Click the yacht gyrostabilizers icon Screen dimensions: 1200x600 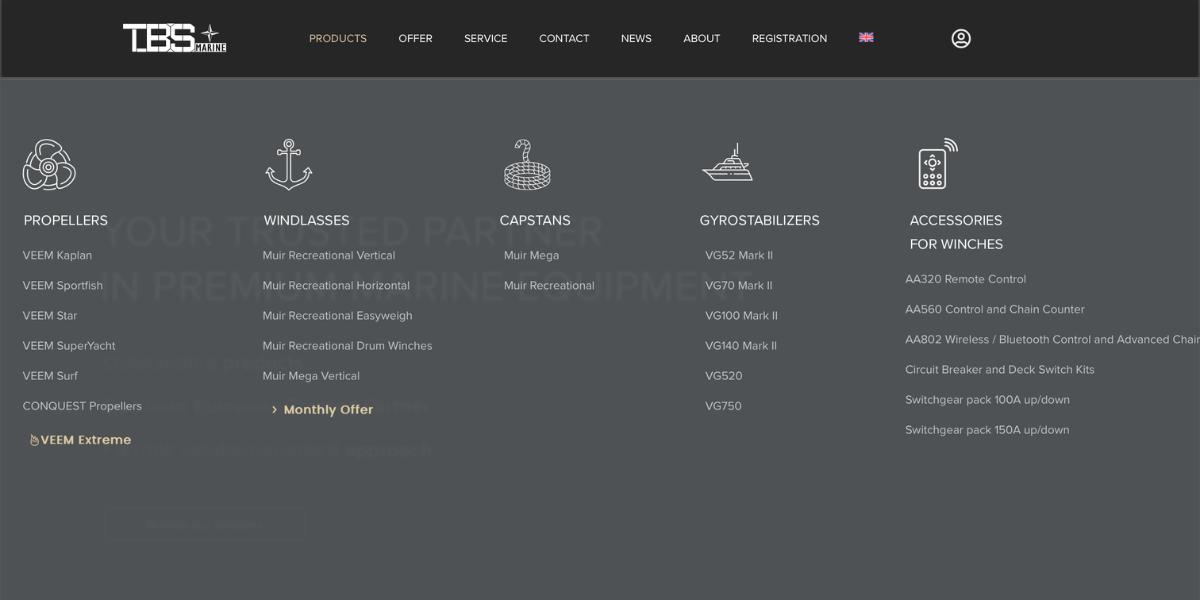point(727,162)
